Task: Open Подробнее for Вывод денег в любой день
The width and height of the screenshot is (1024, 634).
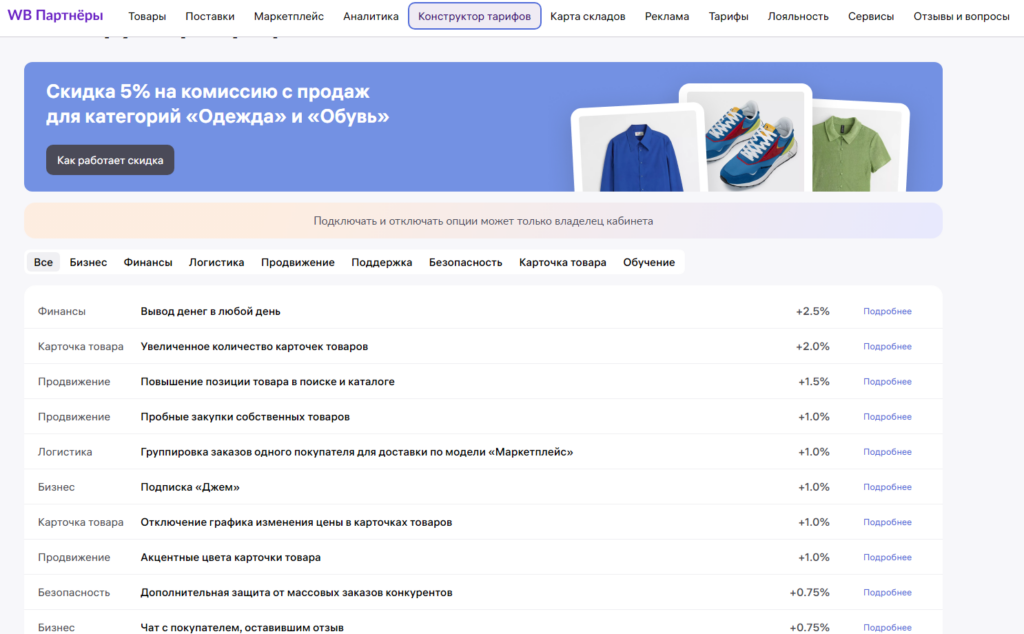Action: (x=887, y=311)
